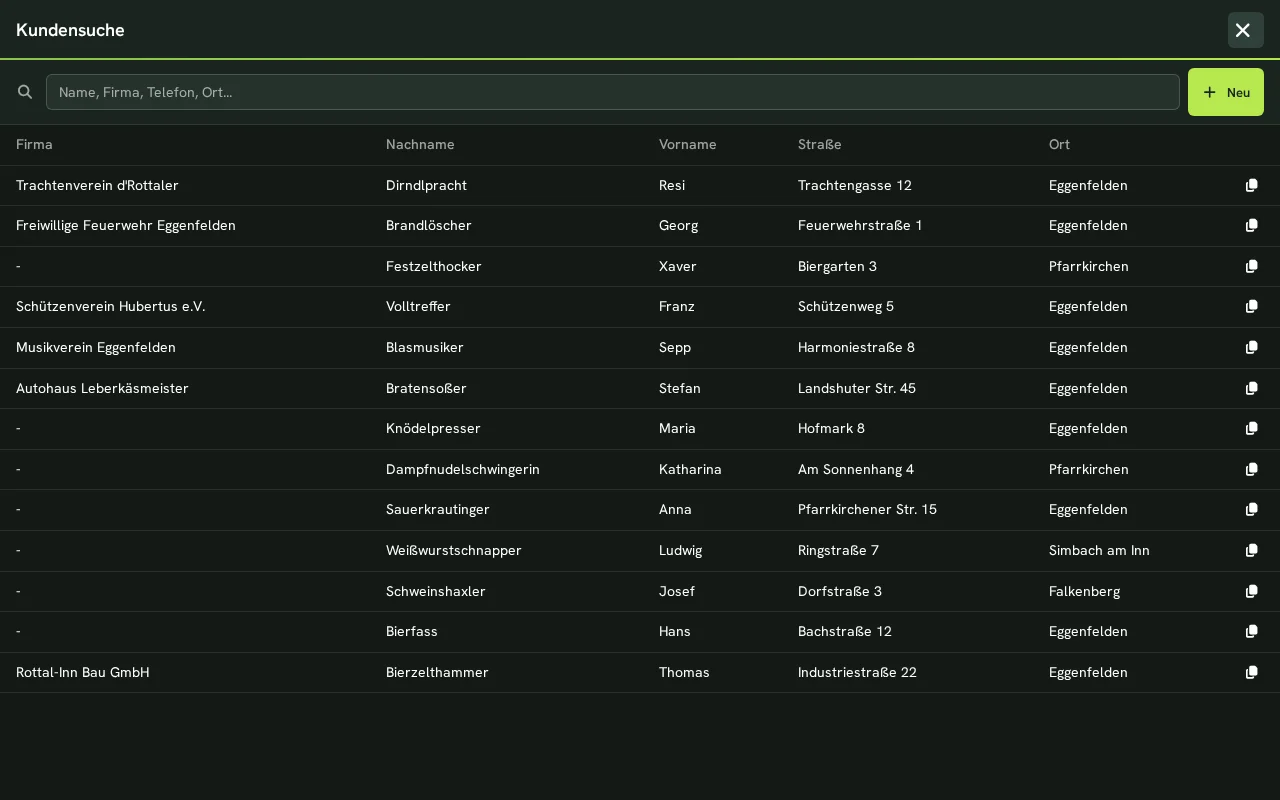This screenshot has width=1280, height=800.
Task: Copy the Festzelthocker customer entry
Action: [x=1251, y=266]
